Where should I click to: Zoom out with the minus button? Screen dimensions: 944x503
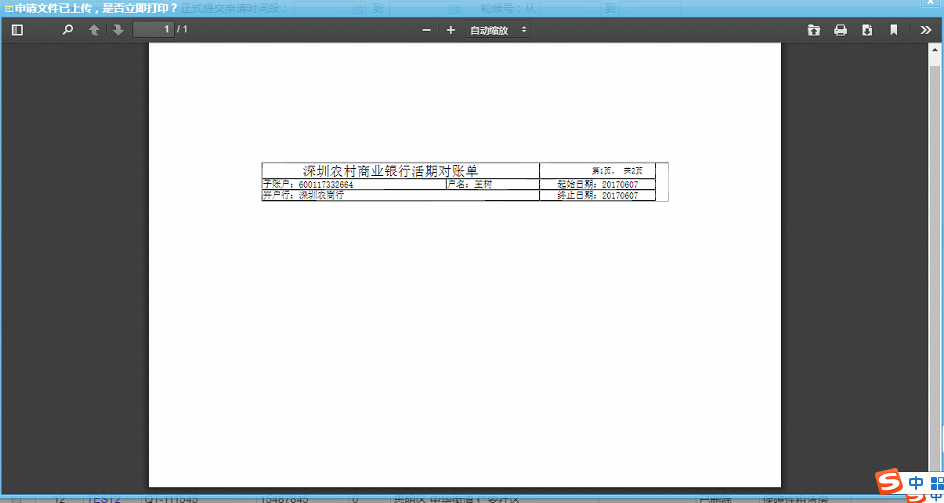tap(426, 30)
